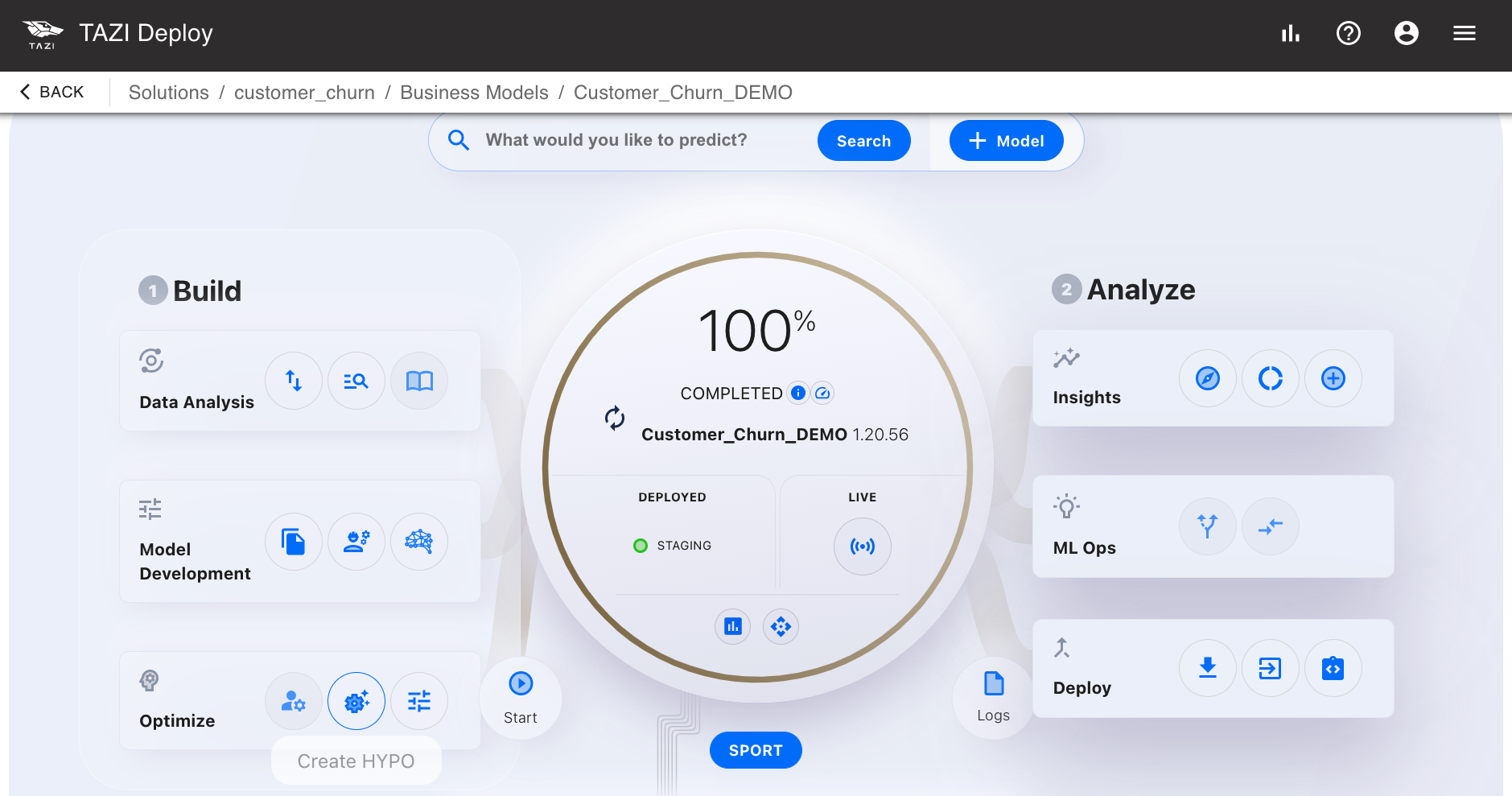1512x796 pixels.
Task: Click Data Analysis up-down arrows icon
Action: pos(294,381)
